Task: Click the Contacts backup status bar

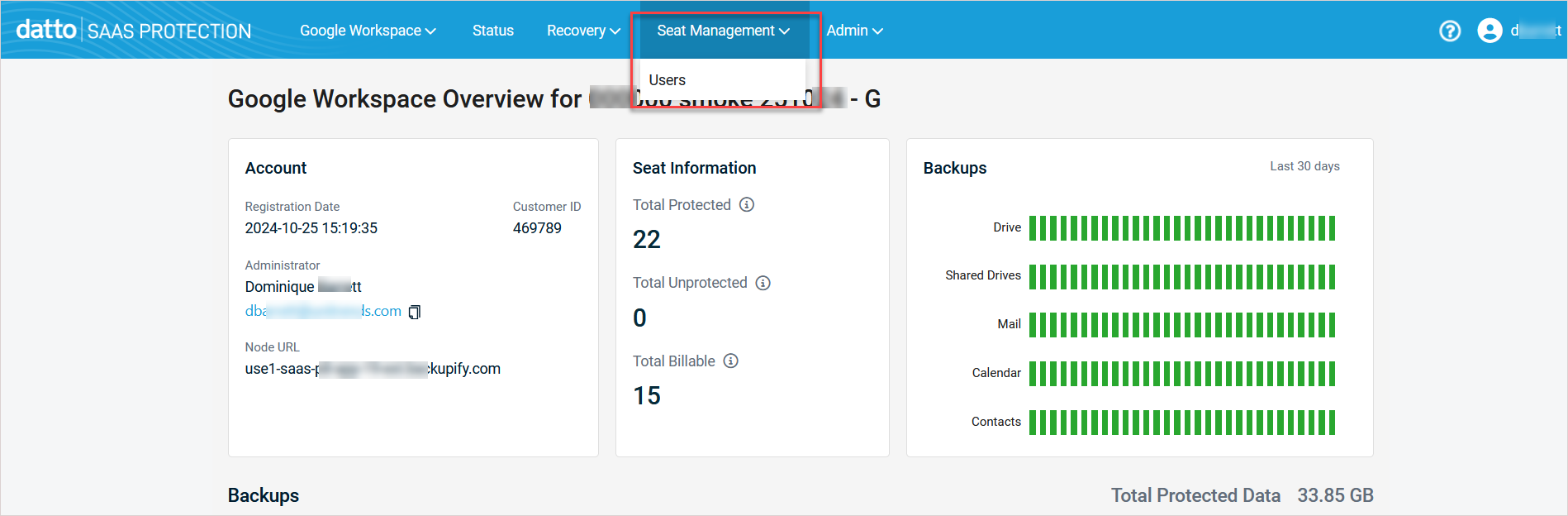Action: point(1182,423)
